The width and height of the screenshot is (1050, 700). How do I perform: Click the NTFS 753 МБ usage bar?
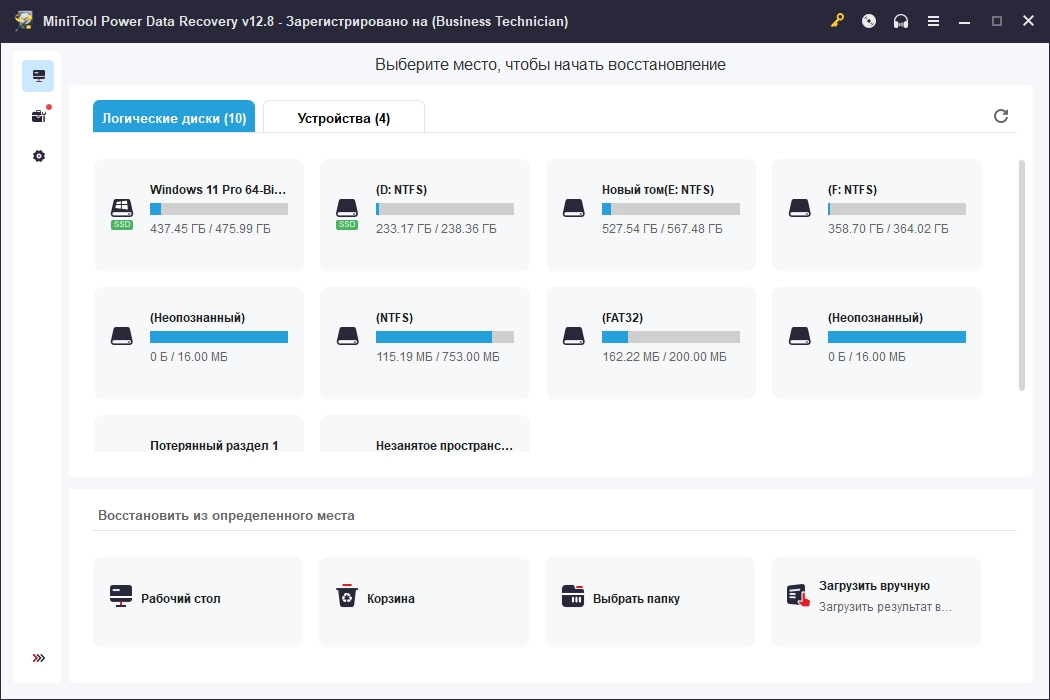point(445,337)
